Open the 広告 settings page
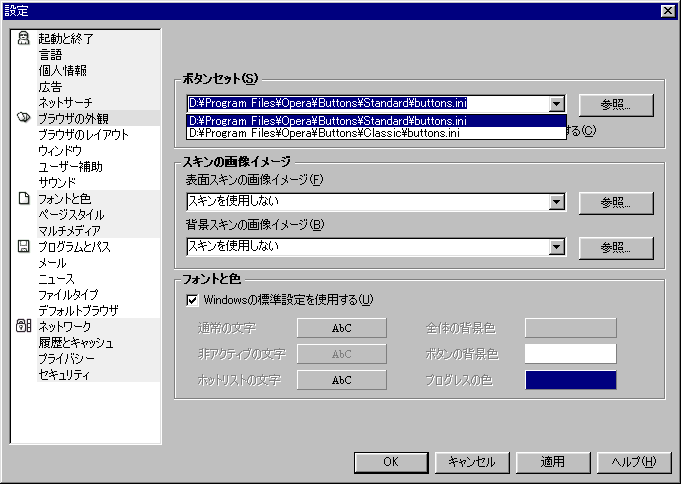Image resolution: width=681 pixels, height=484 pixels. [50, 86]
